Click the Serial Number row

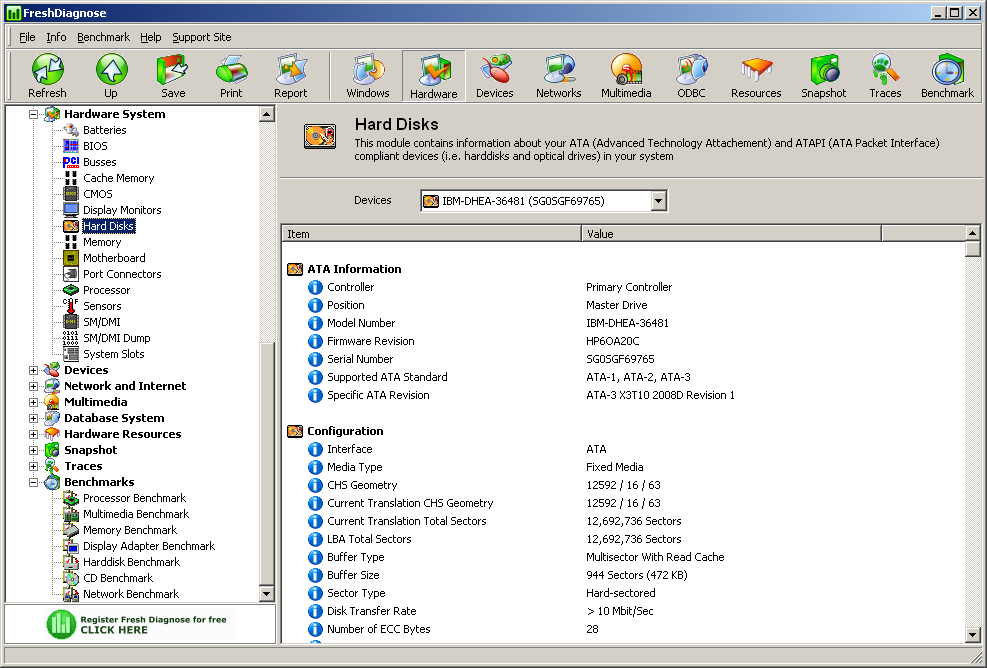(x=623, y=359)
